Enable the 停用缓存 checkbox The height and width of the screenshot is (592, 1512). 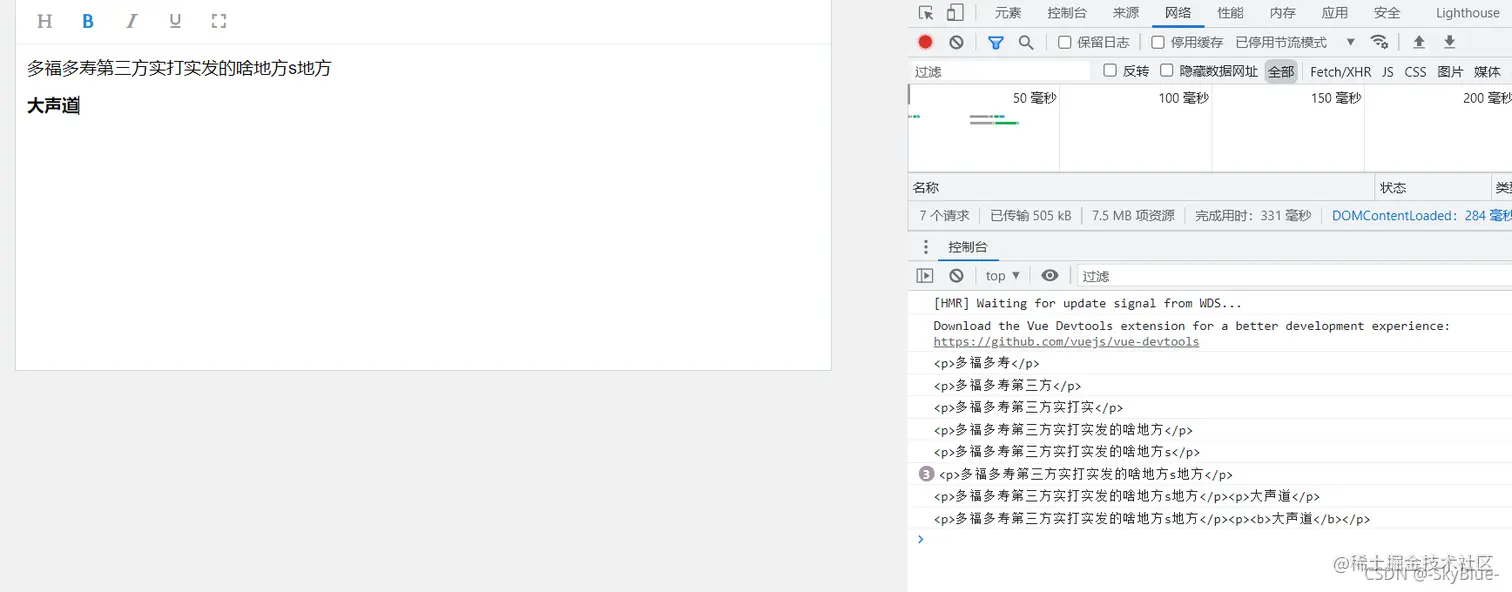tap(1158, 42)
